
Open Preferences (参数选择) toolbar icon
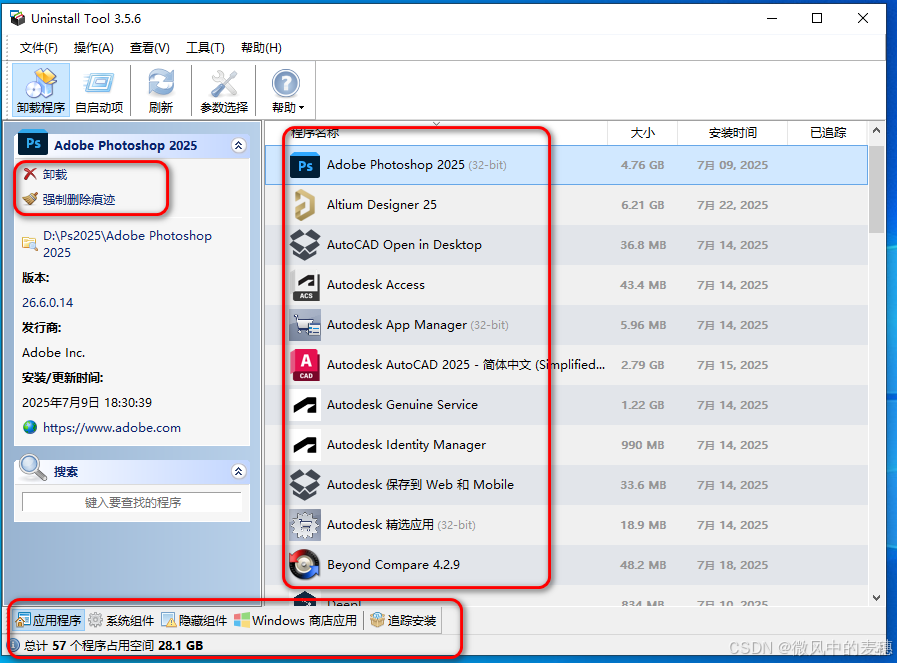point(224,90)
